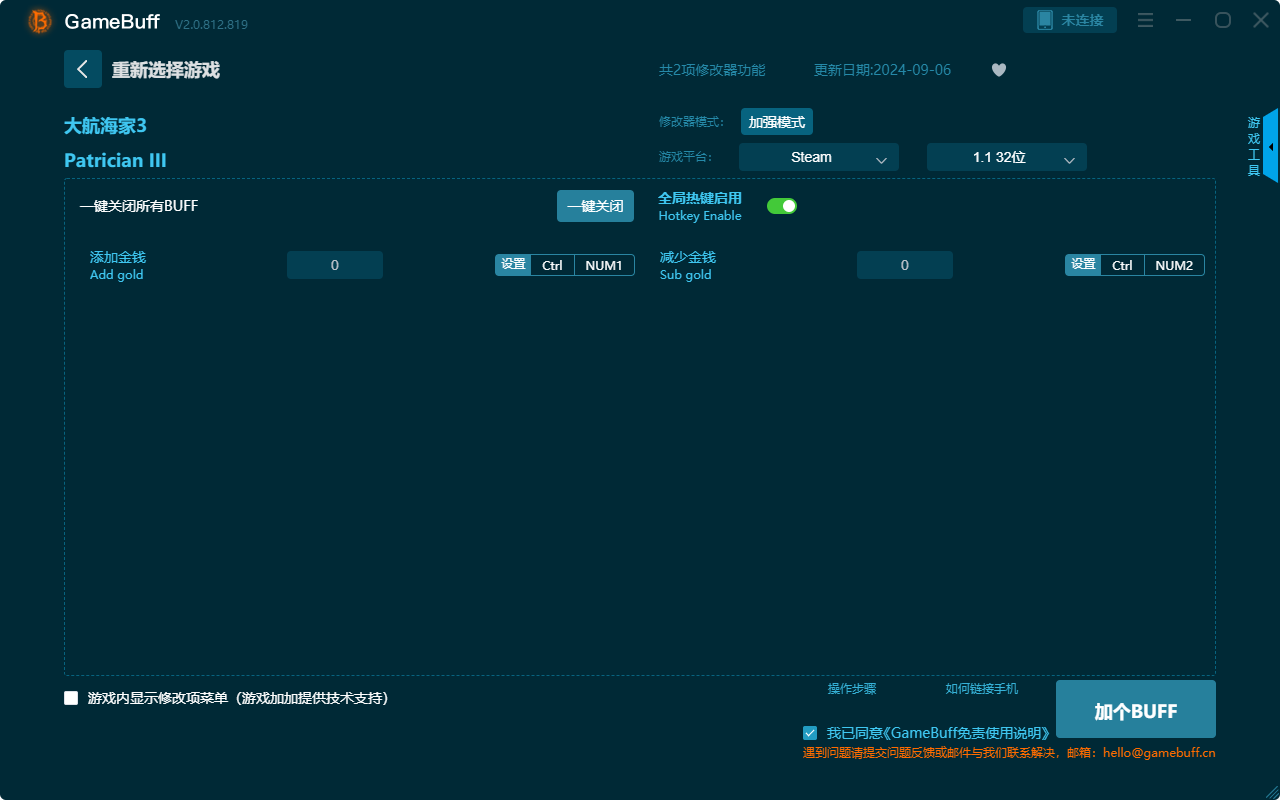
Task: Open the 1.1 32位 version dropdown
Action: click(1006, 157)
